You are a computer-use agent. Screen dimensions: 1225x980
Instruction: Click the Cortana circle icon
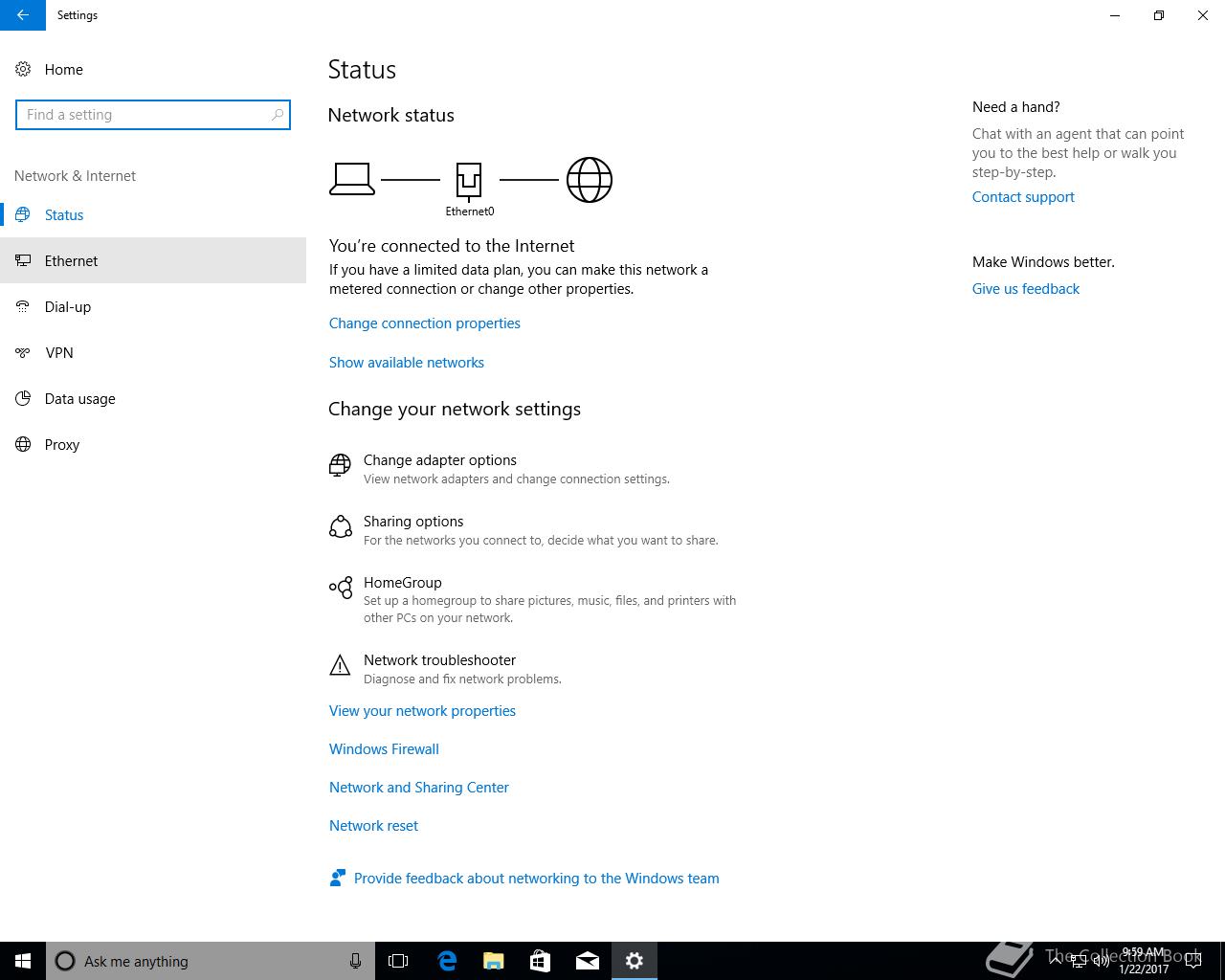point(65,961)
